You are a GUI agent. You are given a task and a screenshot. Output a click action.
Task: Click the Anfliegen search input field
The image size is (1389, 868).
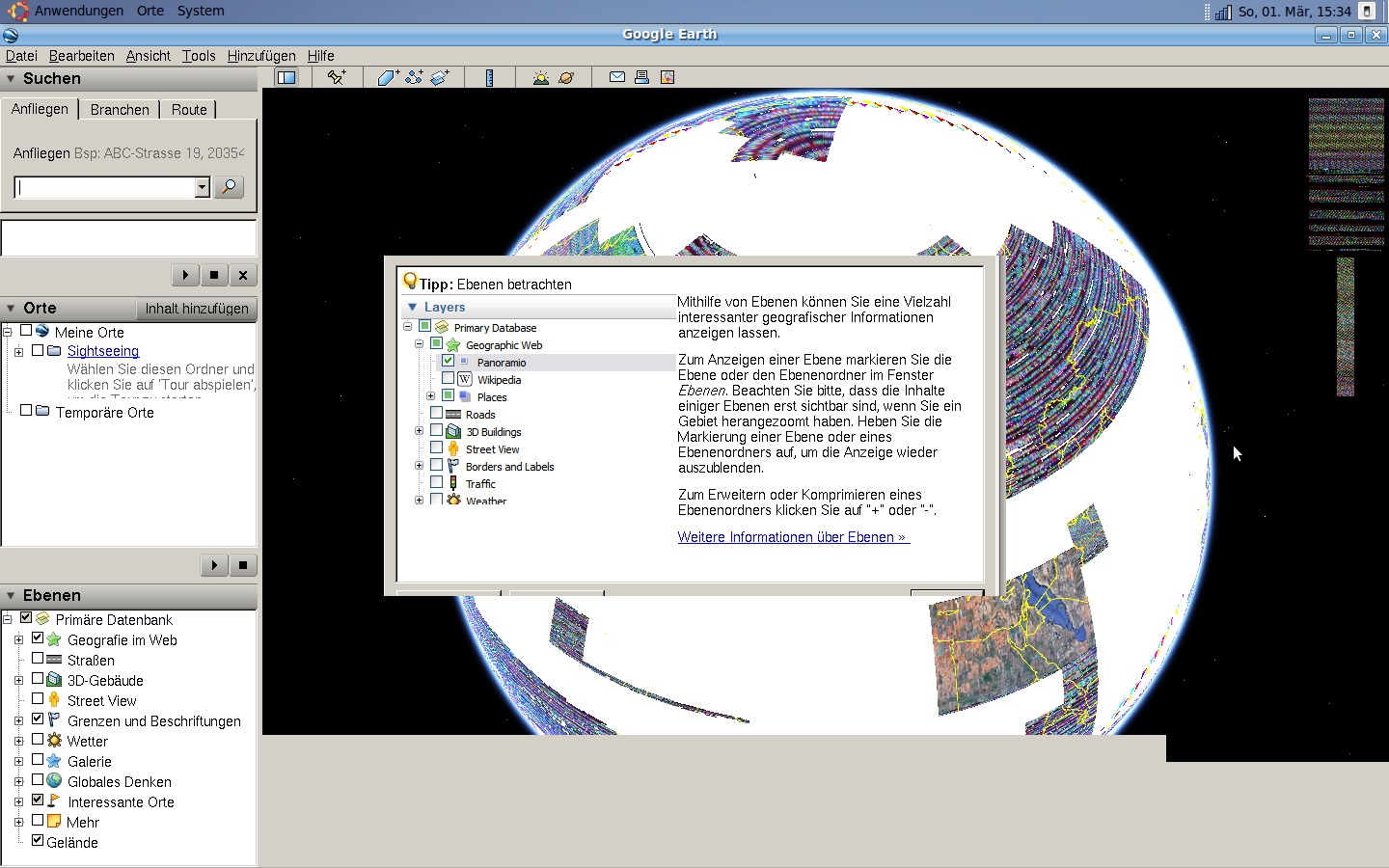pos(106,187)
